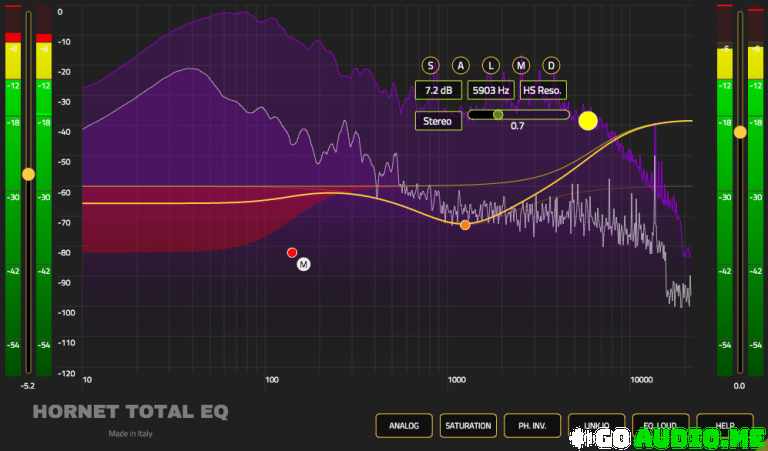
Task: Click the 1000 frequency axis label
Action: click(x=456, y=380)
